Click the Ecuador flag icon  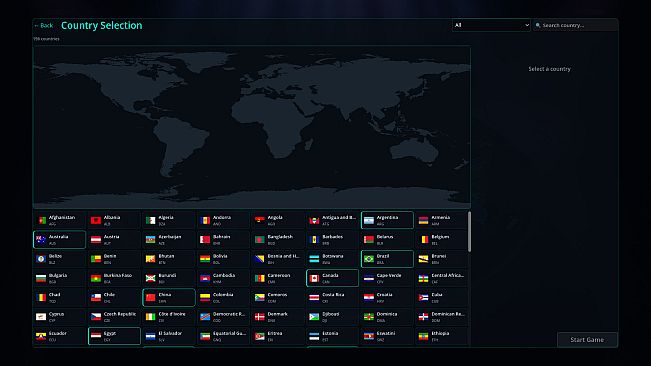click(x=42, y=336)
